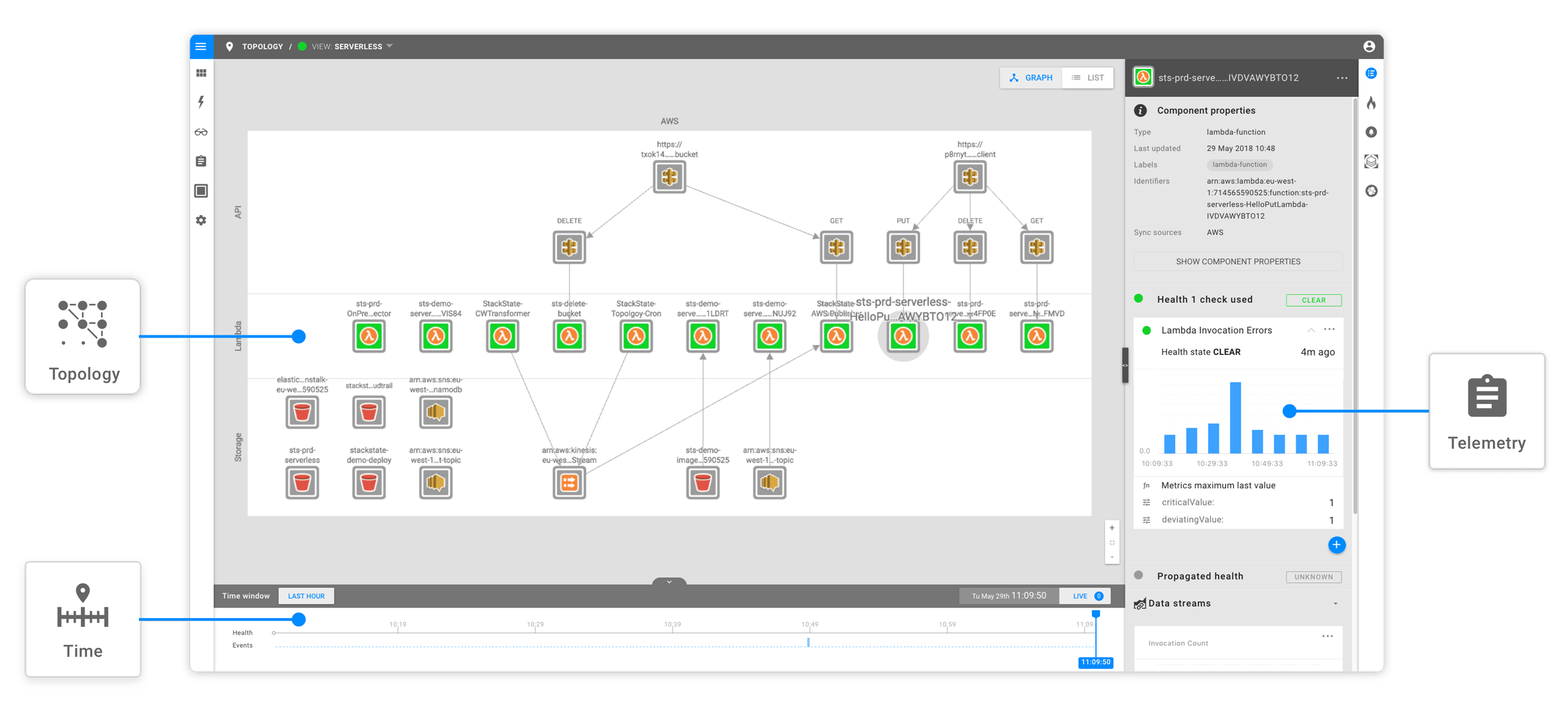This screenshot has width=1568, height=721.
Task: Select the StackState-Topolgoy-Cron lambda node
Action: [x=636, y=337]
